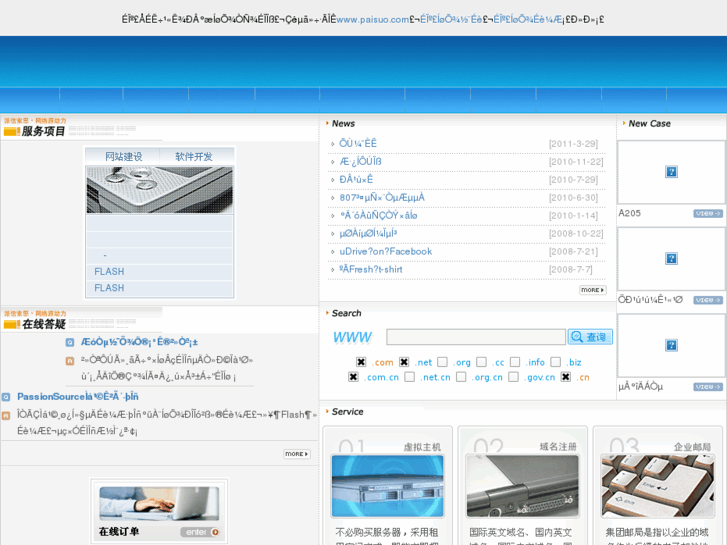The width and height of the screenshot is (727, 545).
Task: Click the Service section heading
Action: 347,411
